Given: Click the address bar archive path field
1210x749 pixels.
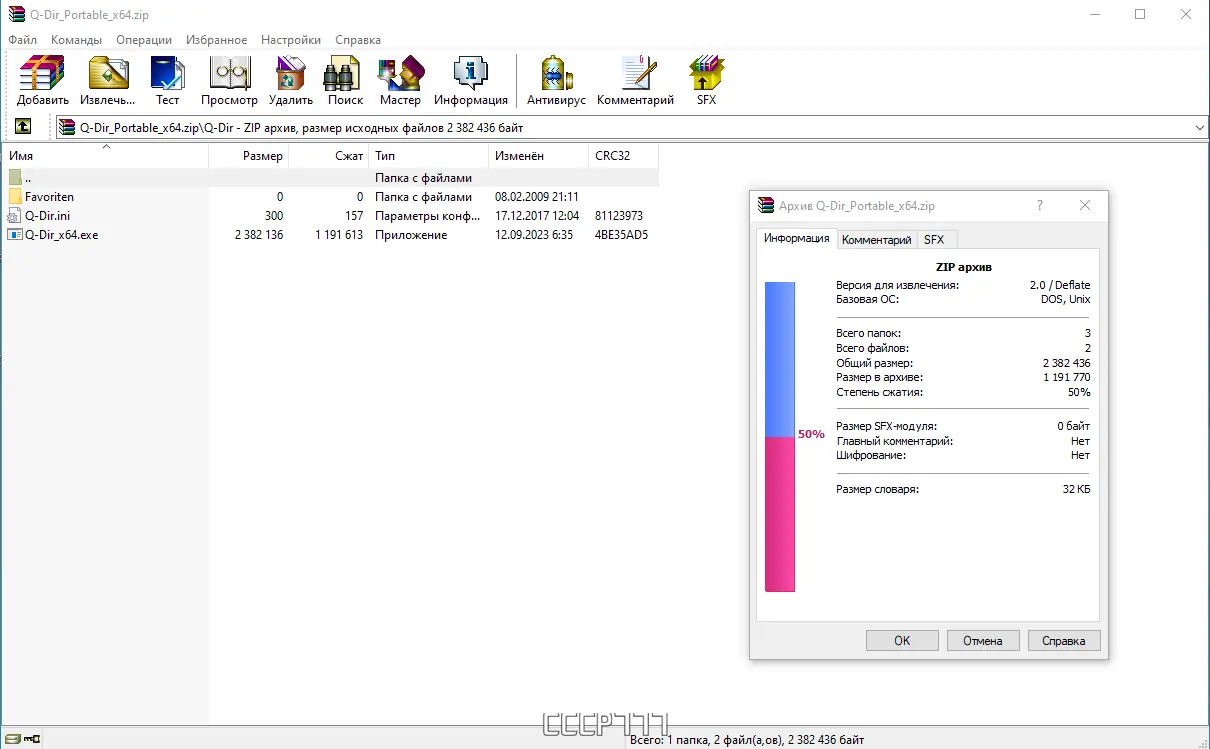Looking at the screenshot, I should 632,128.
